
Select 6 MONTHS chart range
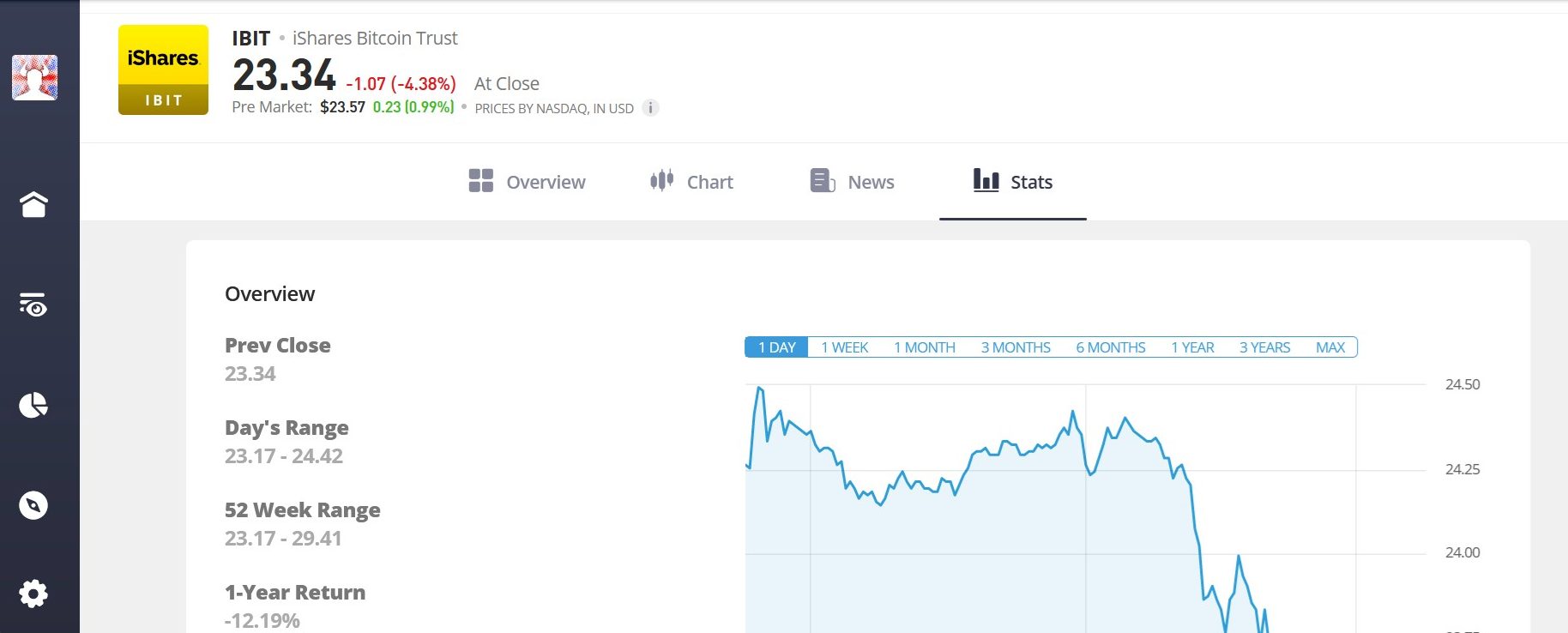(1111, 347)
